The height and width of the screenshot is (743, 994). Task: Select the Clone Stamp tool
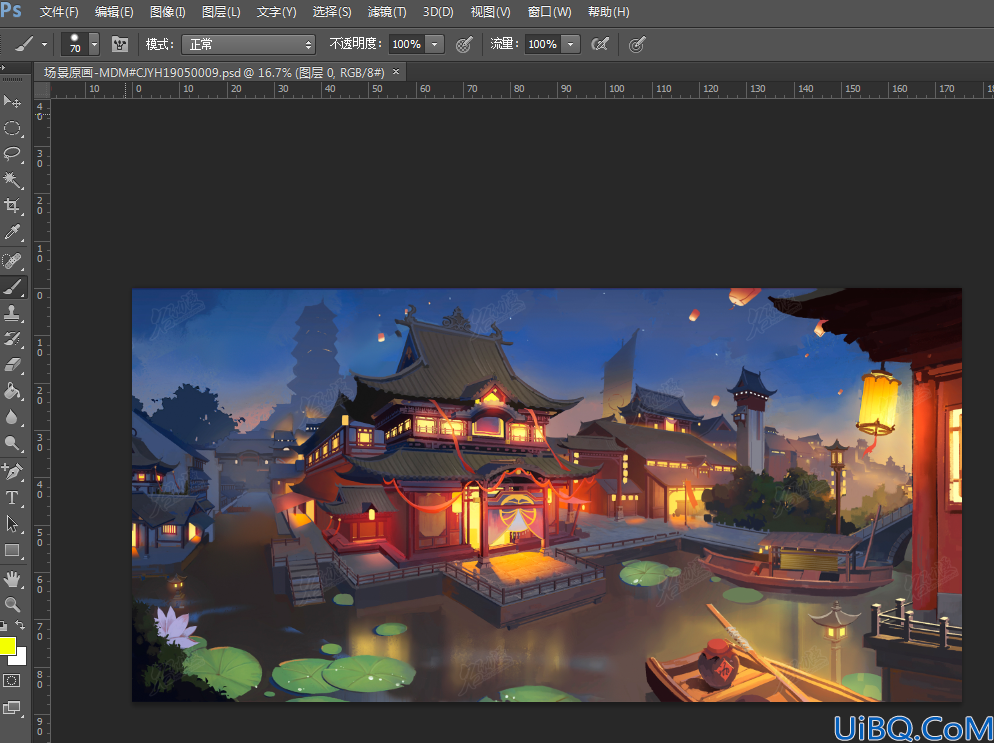[x=12, y=313]
